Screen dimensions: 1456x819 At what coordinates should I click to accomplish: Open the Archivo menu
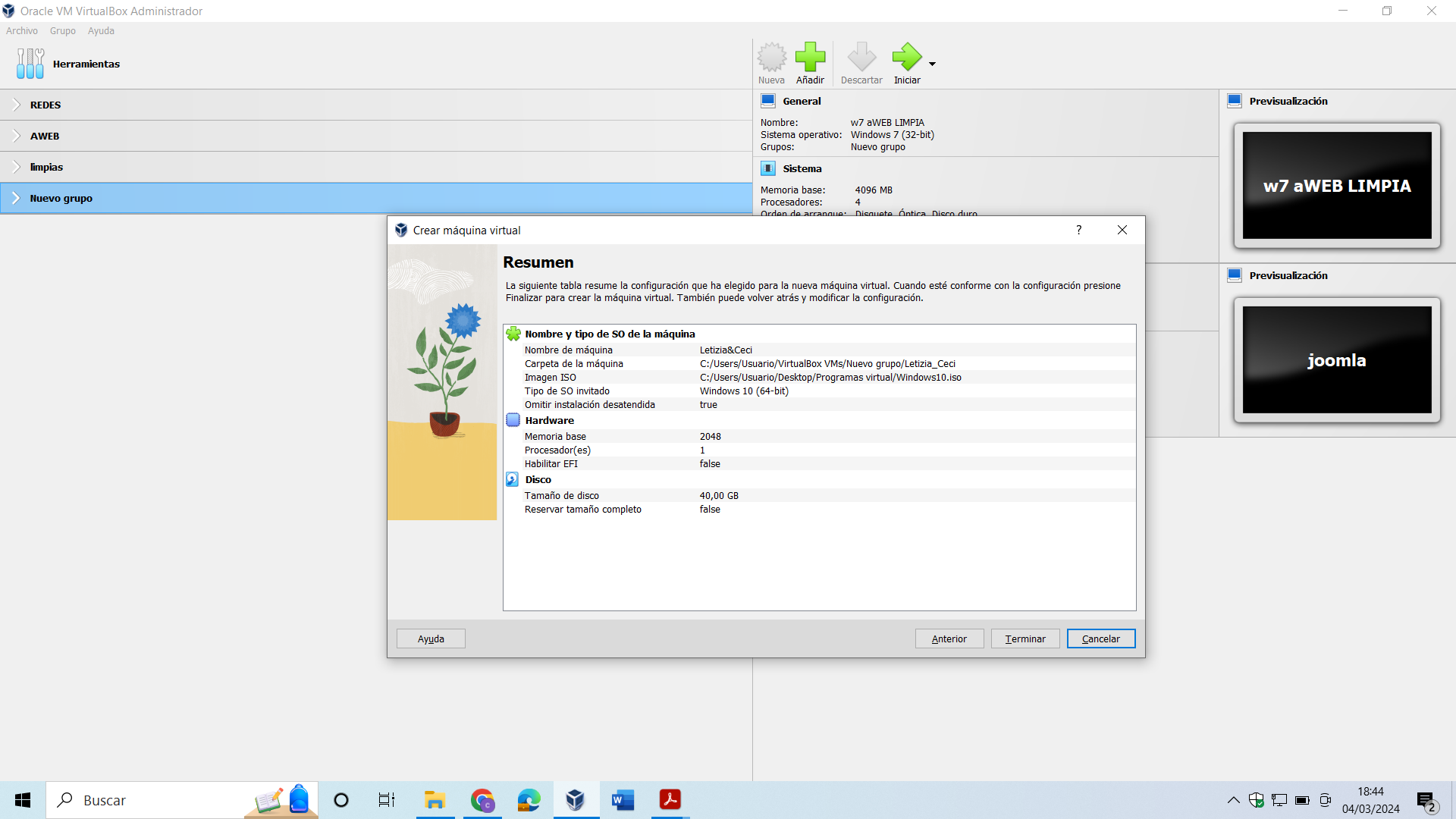coord(21,31)
